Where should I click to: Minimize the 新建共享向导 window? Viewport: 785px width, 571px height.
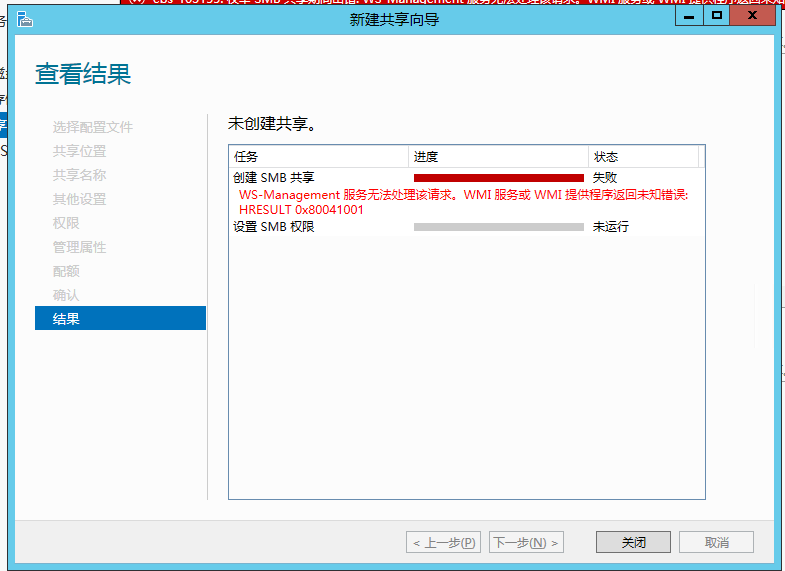coord(689,16)
